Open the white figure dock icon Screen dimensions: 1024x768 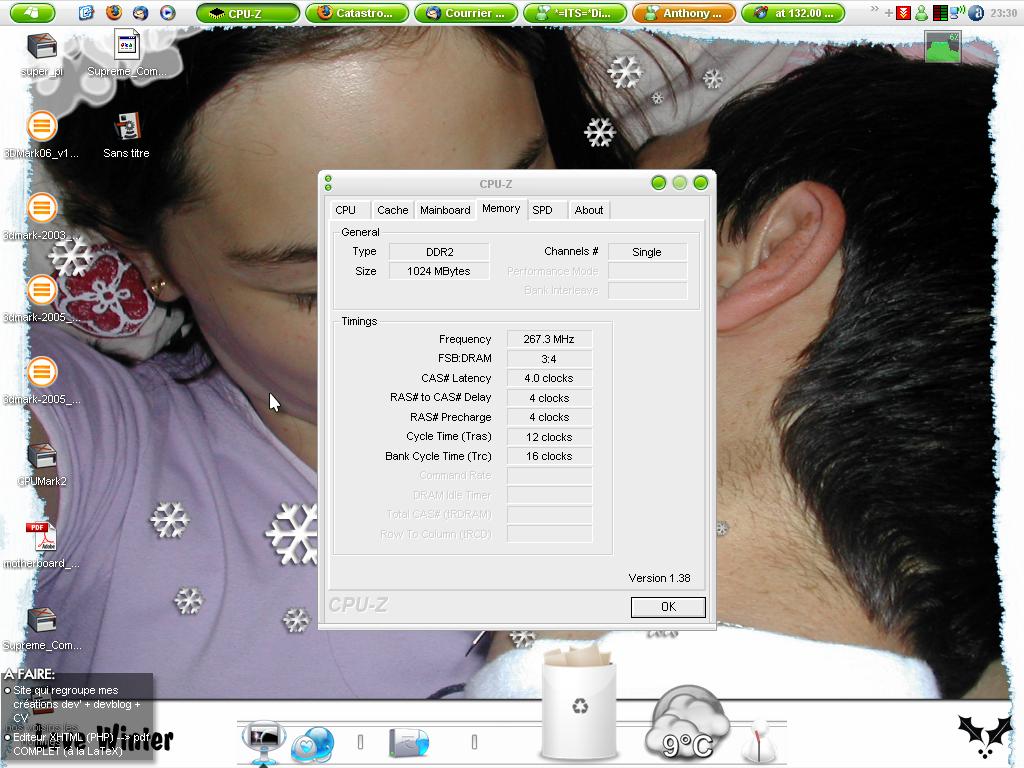[760, 741]
